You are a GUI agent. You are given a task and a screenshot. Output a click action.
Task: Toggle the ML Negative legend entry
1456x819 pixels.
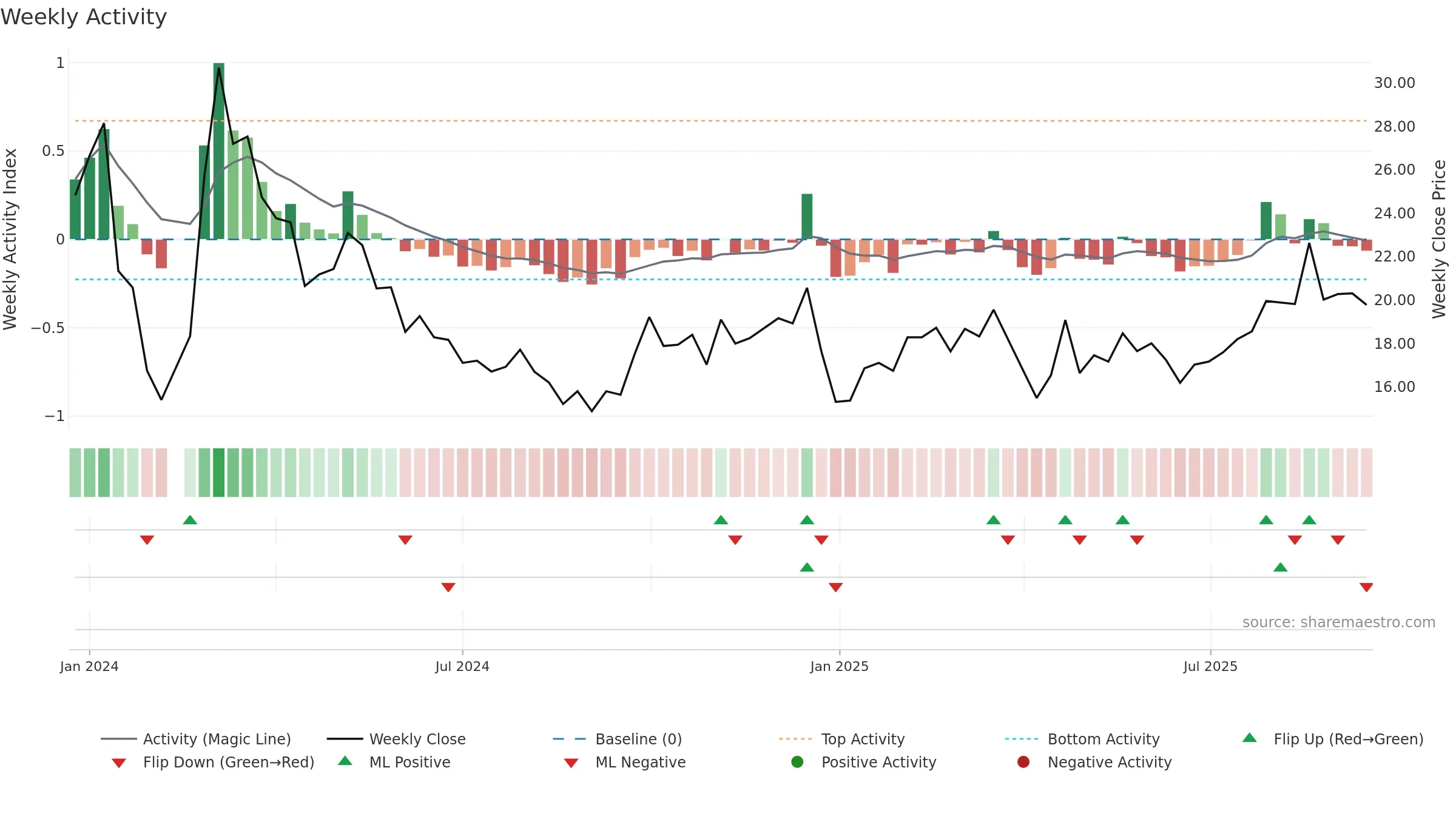click(624, 762)
